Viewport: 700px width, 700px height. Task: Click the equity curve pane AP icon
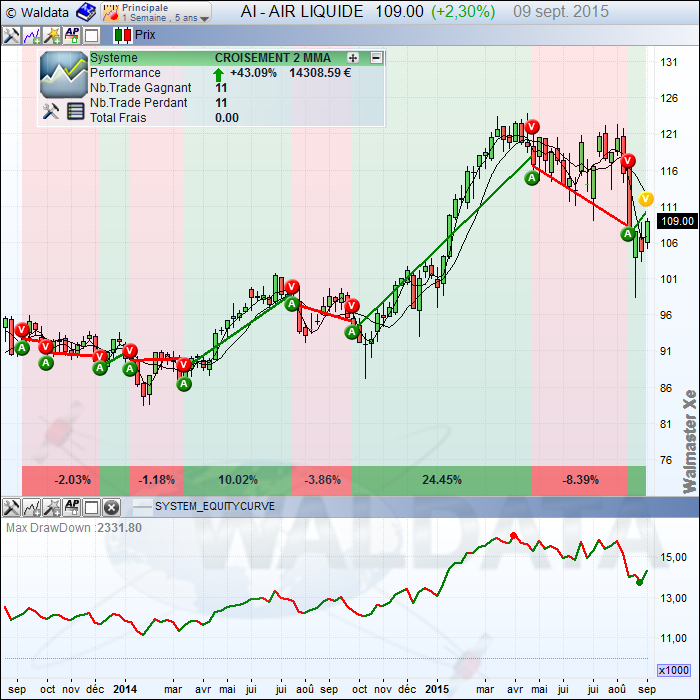[72, 508]
